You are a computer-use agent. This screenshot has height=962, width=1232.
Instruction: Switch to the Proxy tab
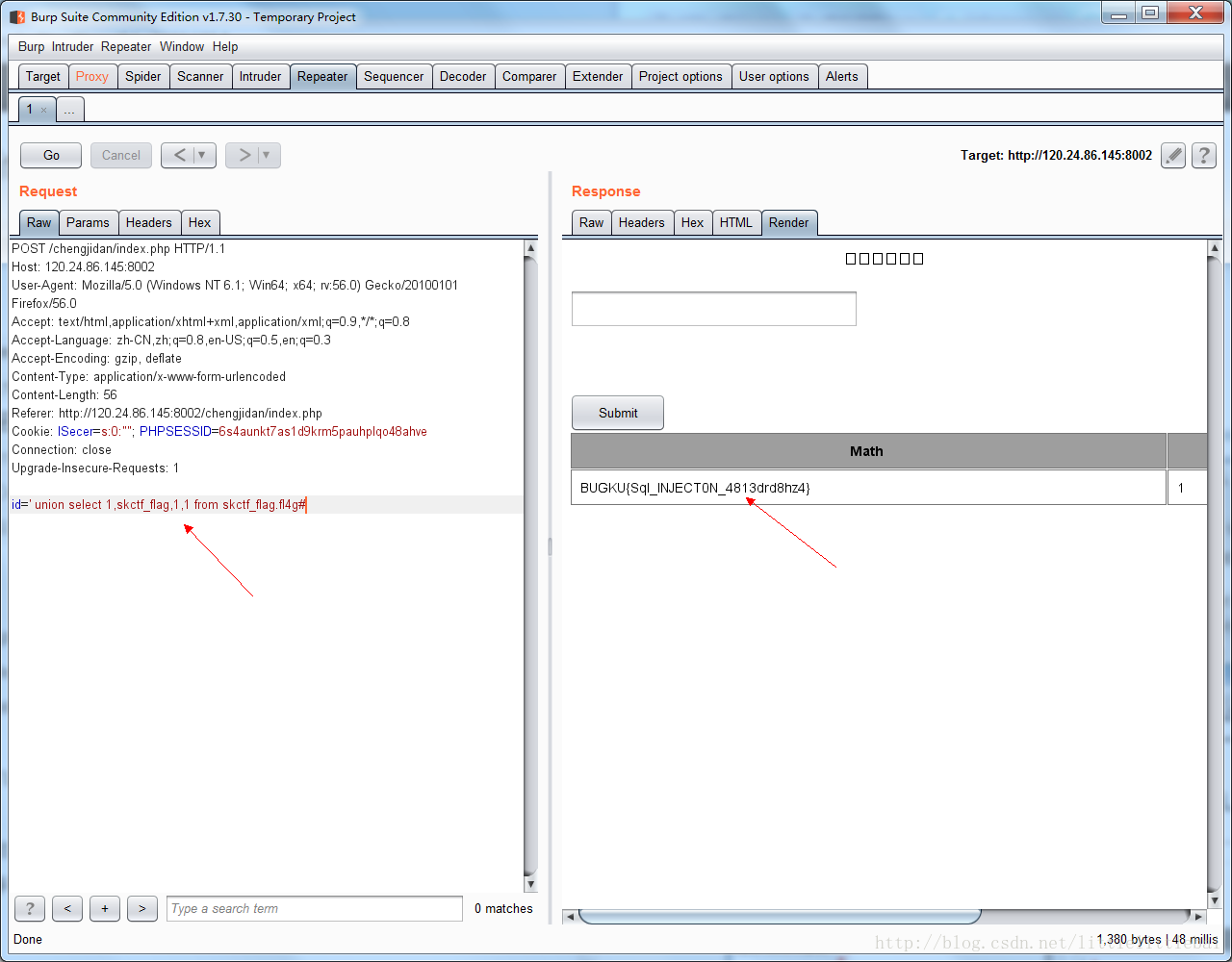coord(92,77)
